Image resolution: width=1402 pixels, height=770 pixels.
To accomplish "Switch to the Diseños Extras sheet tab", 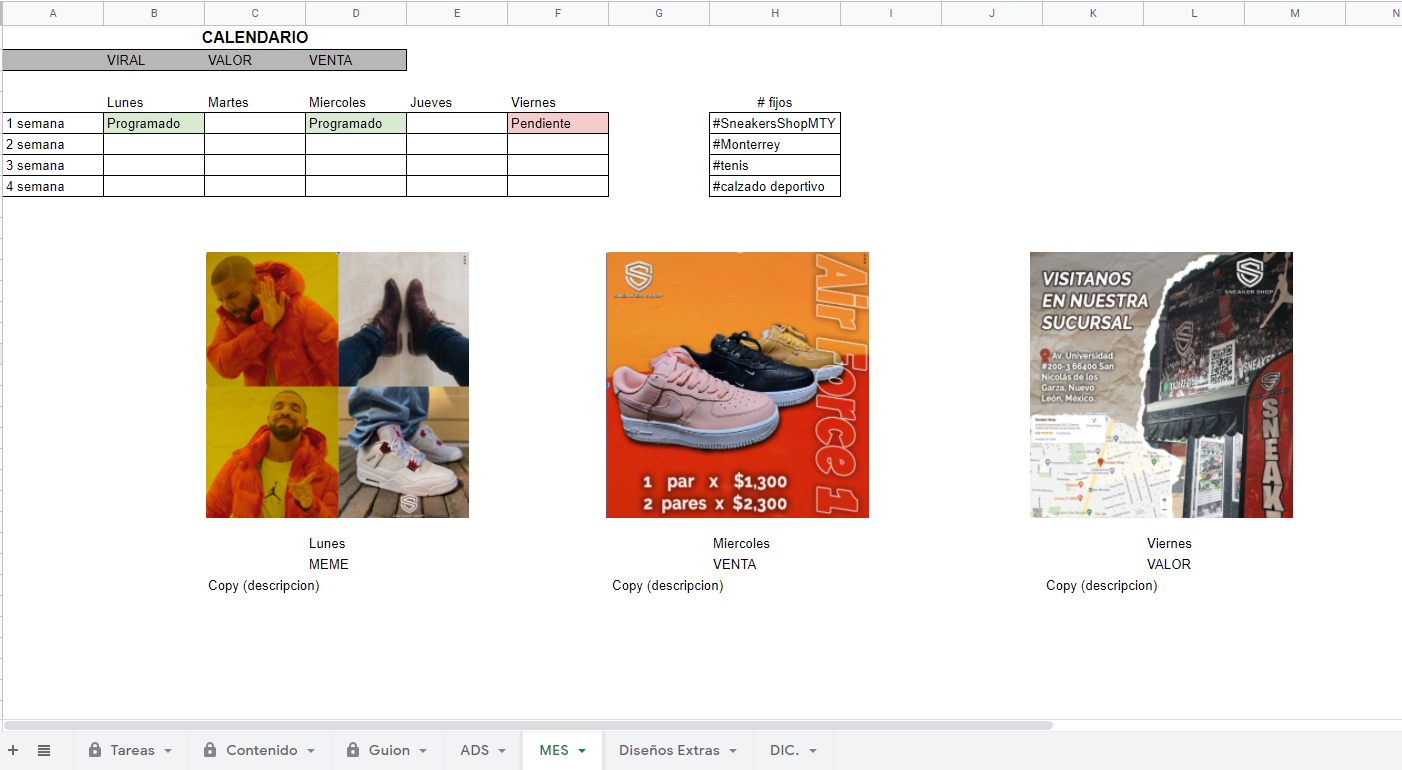I will click(x=668, y=750).
